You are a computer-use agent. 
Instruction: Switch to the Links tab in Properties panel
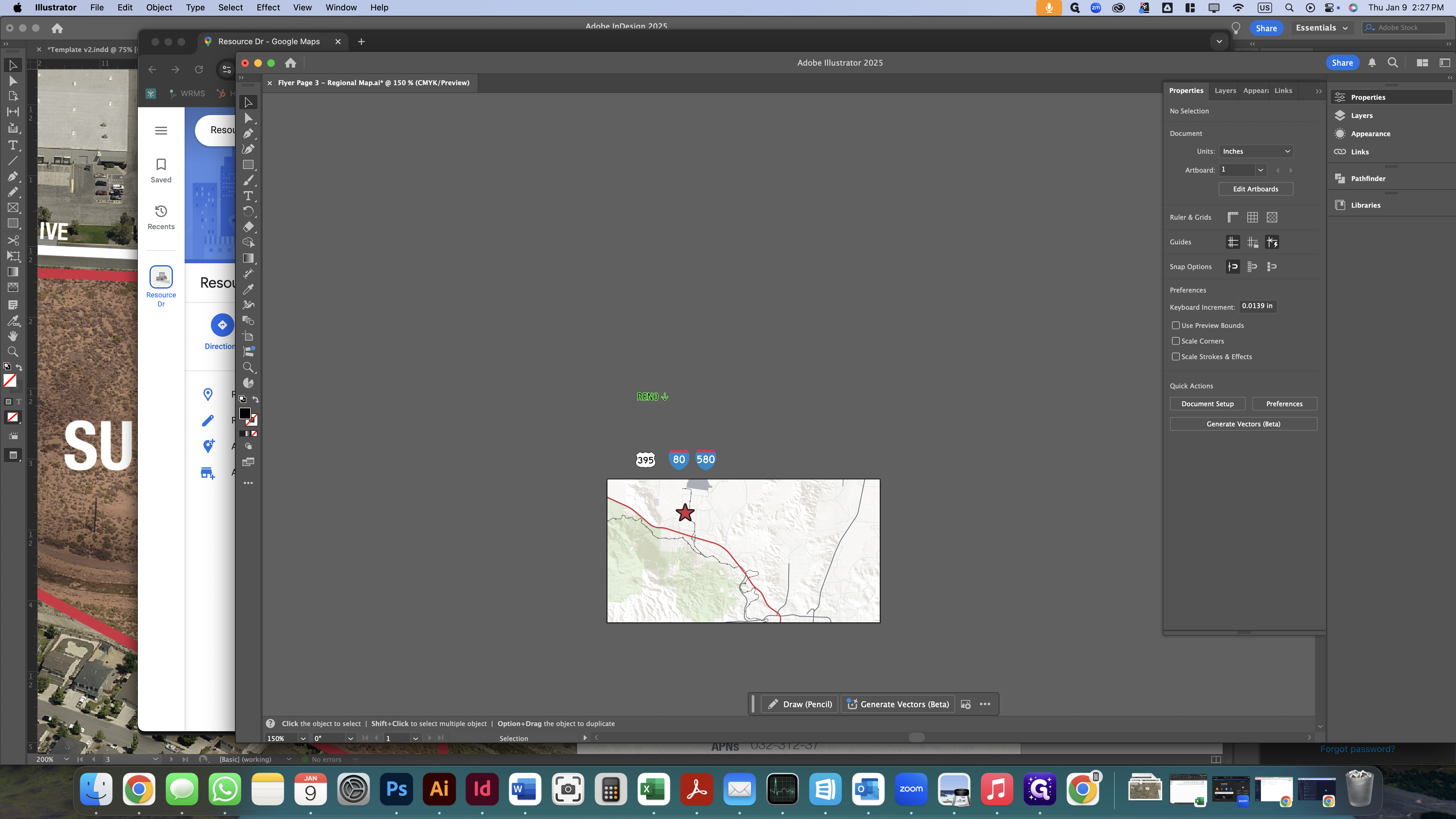(x=1283, y=90)
